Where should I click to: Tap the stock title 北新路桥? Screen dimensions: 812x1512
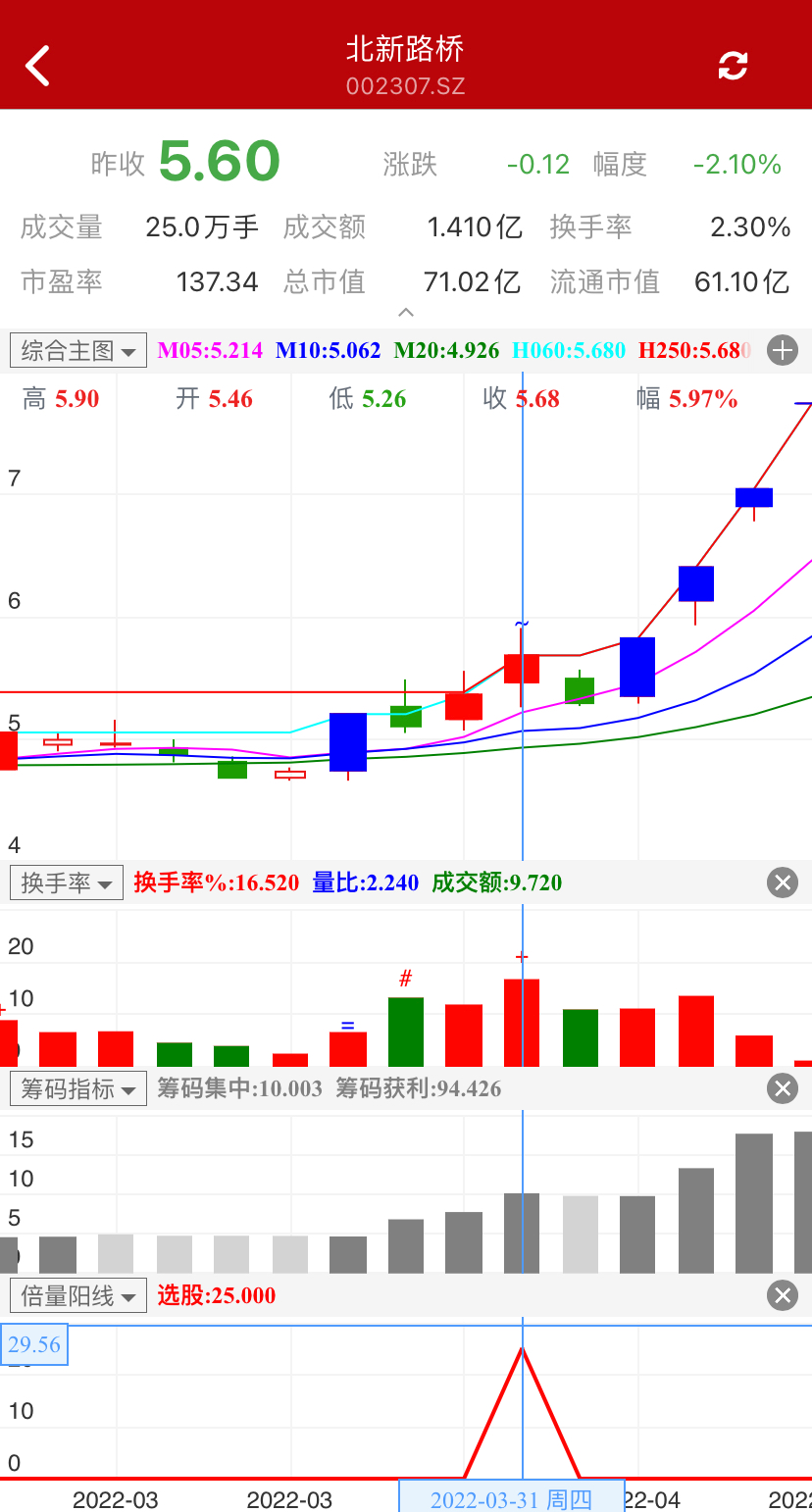pos(405,49)
